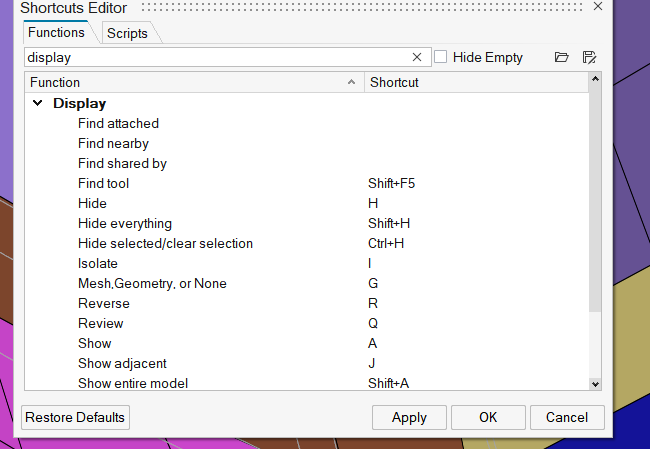This screenshot has width=650, height=449.
Task: Select the Find attached row
Action: click(307, 124)
